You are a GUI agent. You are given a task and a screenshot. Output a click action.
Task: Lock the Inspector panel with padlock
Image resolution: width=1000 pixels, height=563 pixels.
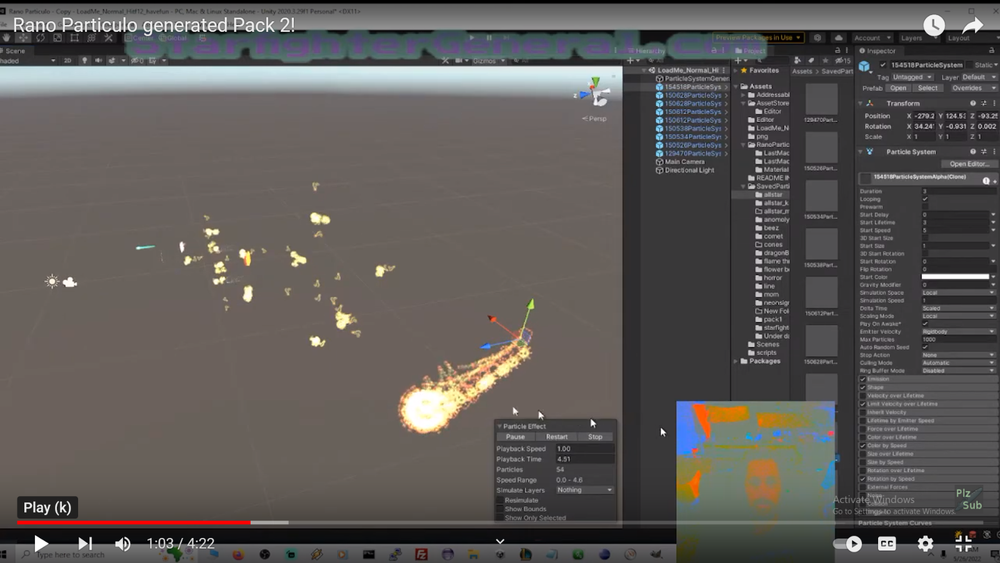992,50
